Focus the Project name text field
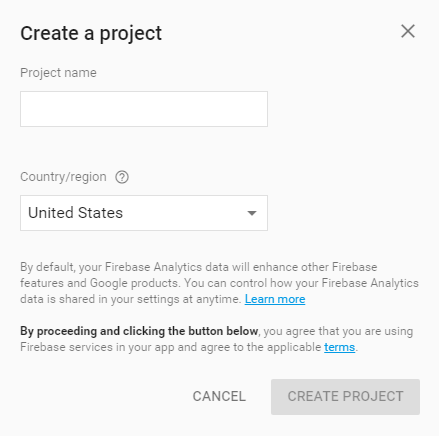The image size is (439, 436). 144,109
